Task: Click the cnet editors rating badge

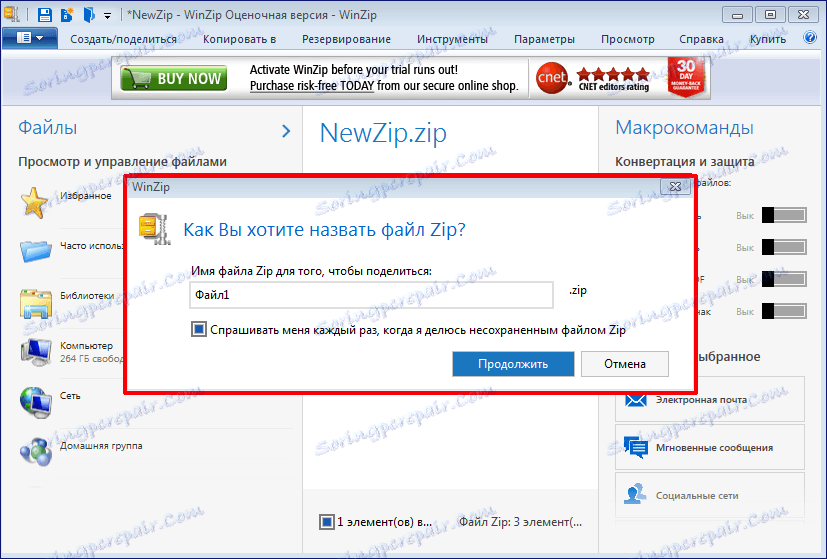Action: point(593,78)
